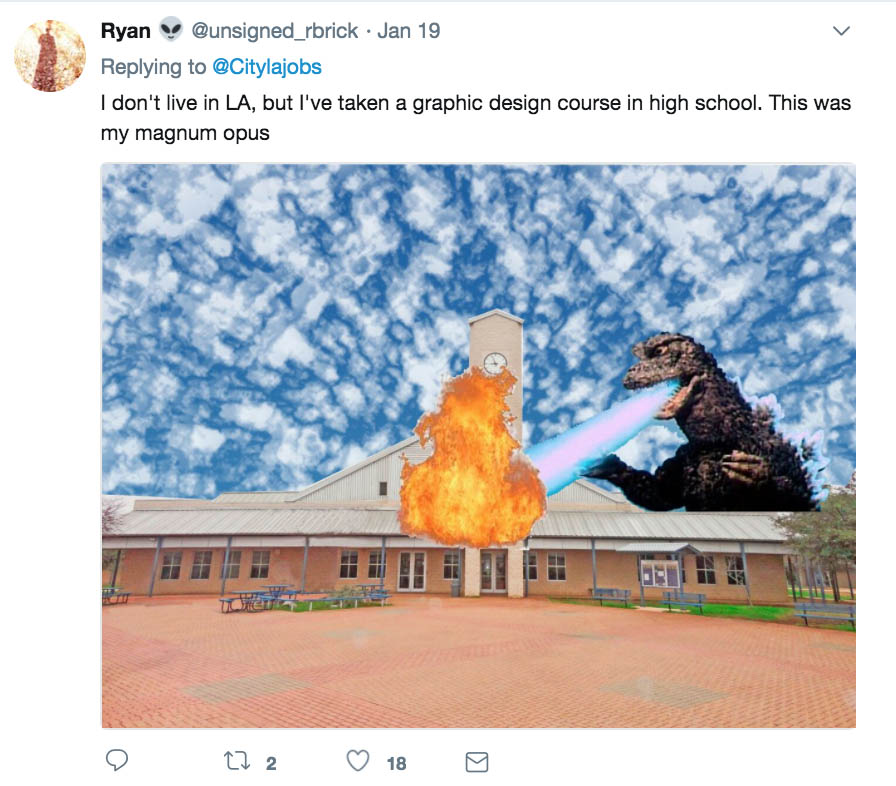Like the tweet with the heart icon

point(358,761)
